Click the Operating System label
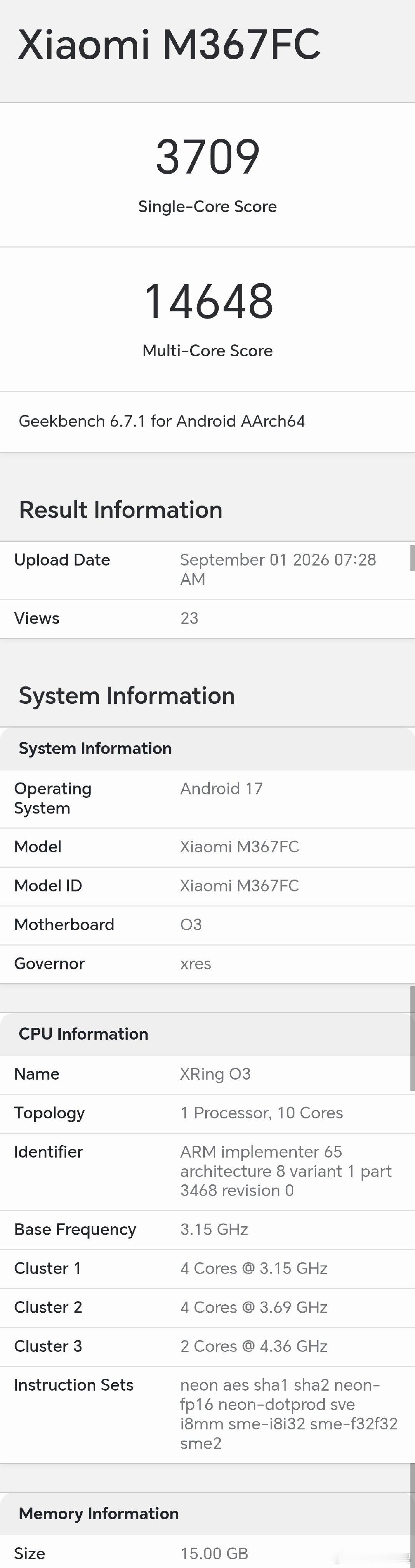415x1568 pixels. pyautogui.click(x=52, y=798)
